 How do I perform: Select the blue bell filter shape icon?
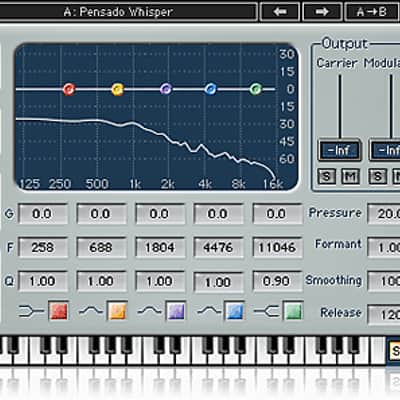(x=209, y=311)
